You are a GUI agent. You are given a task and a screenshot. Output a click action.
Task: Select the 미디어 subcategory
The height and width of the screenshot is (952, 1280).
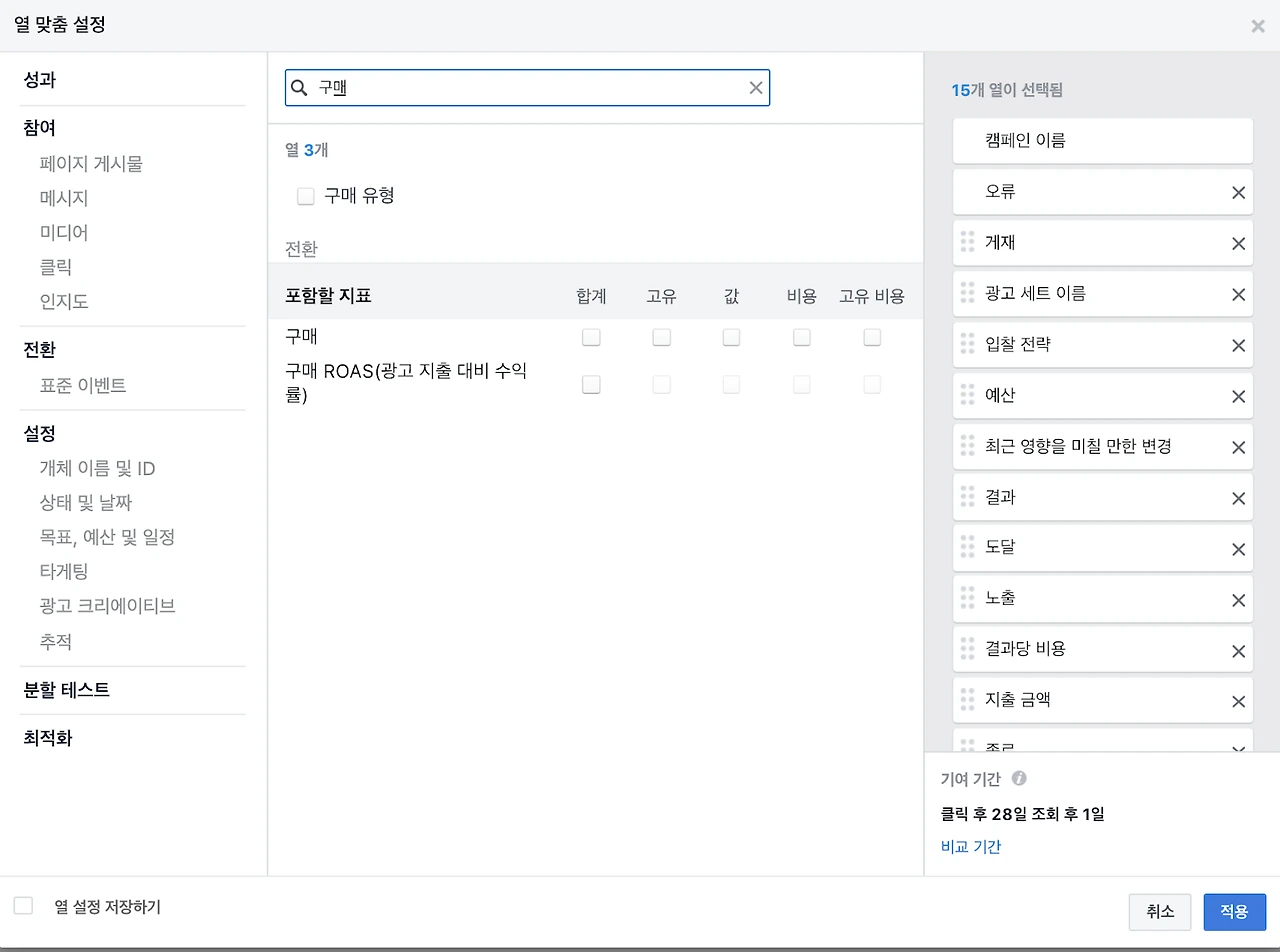point(64,233)
